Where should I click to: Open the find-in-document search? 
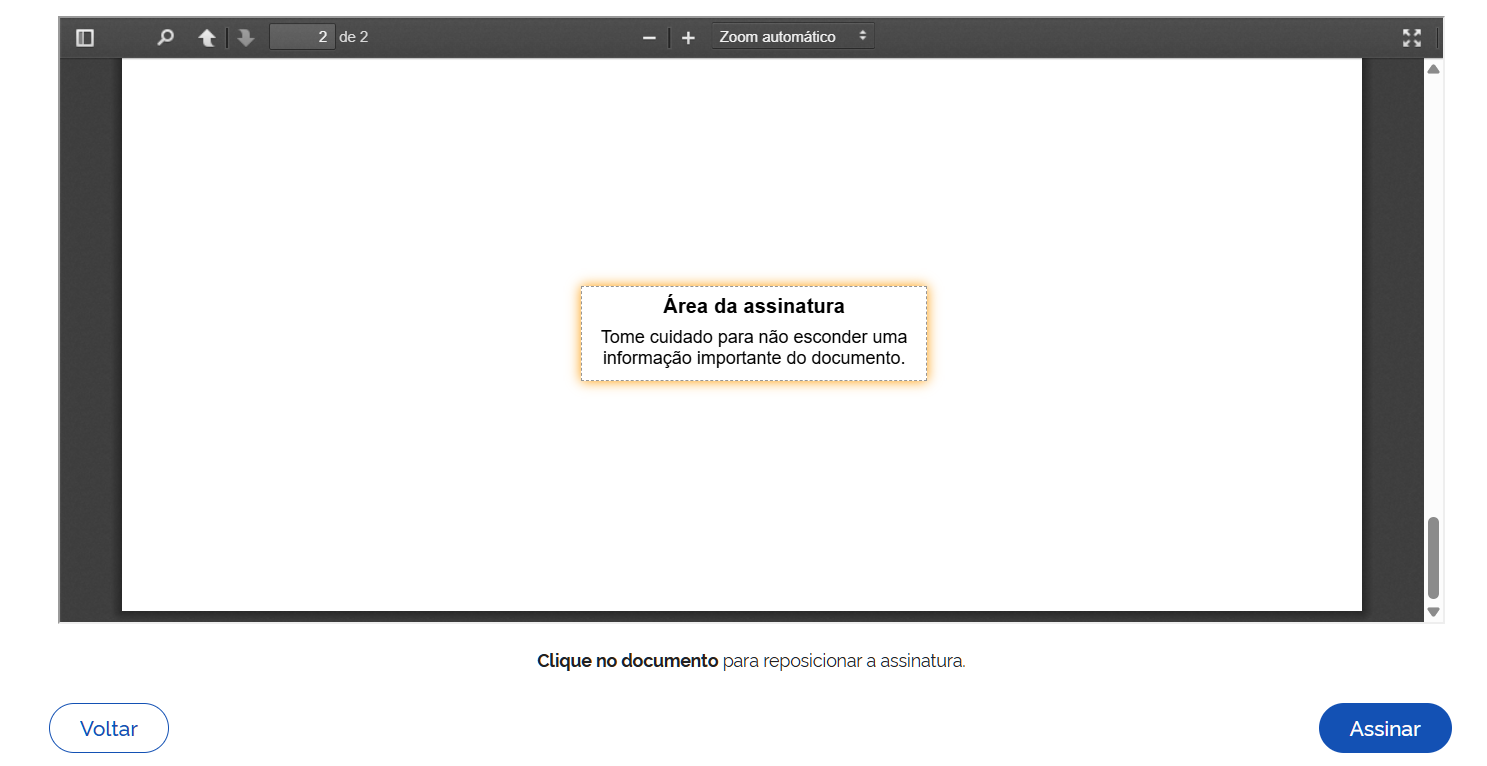pos(165,38)
